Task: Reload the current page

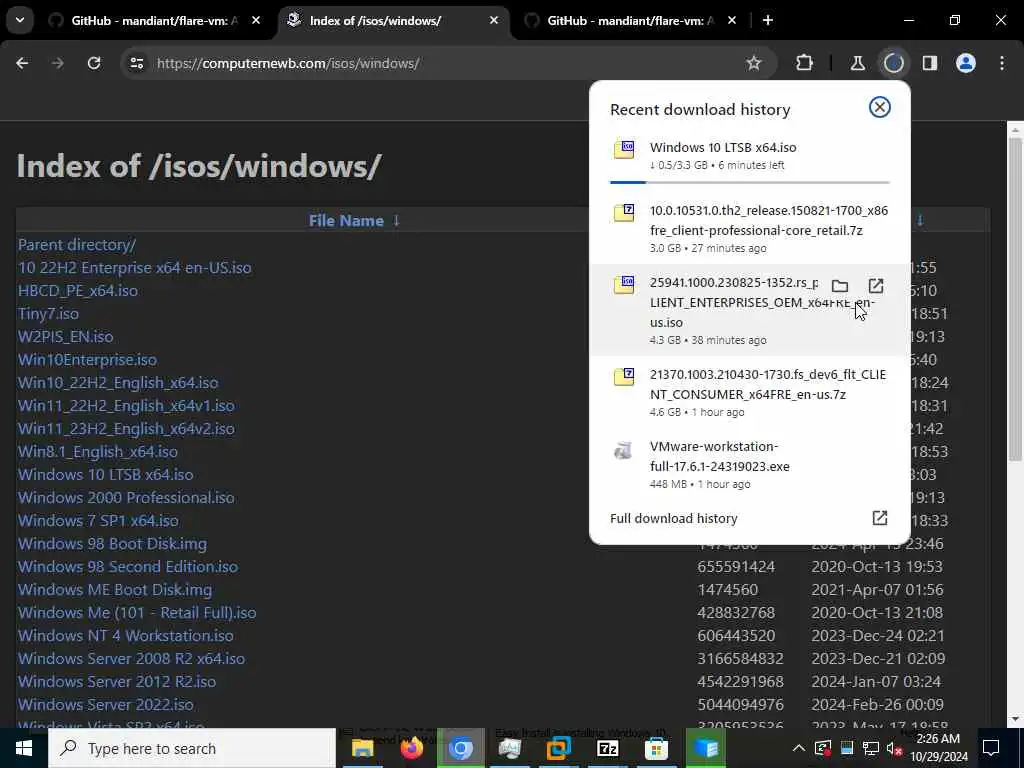Action: tap(94, 63)
